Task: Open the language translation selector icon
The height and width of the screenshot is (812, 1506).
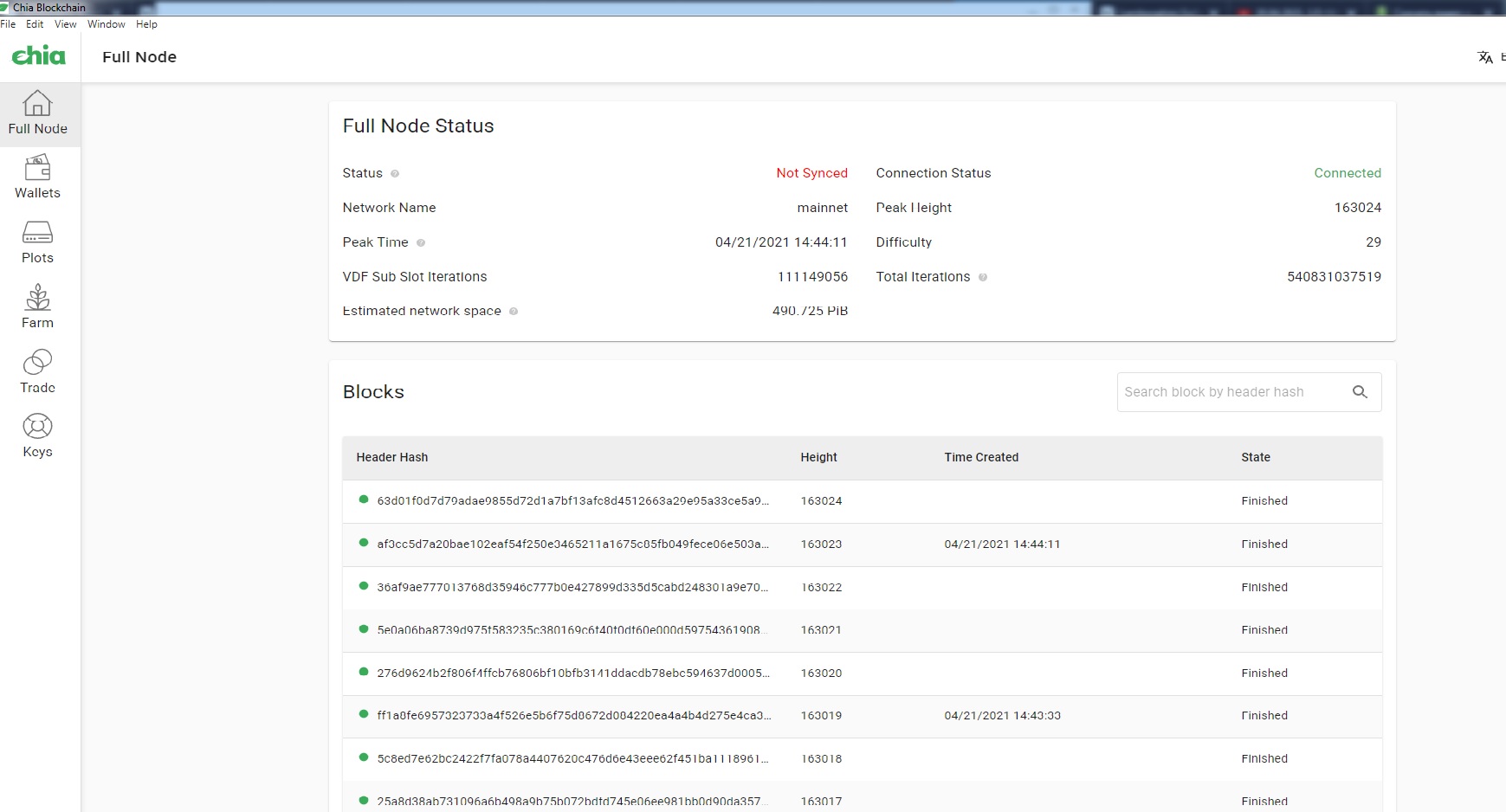Action: click(x=1485, y=57)
